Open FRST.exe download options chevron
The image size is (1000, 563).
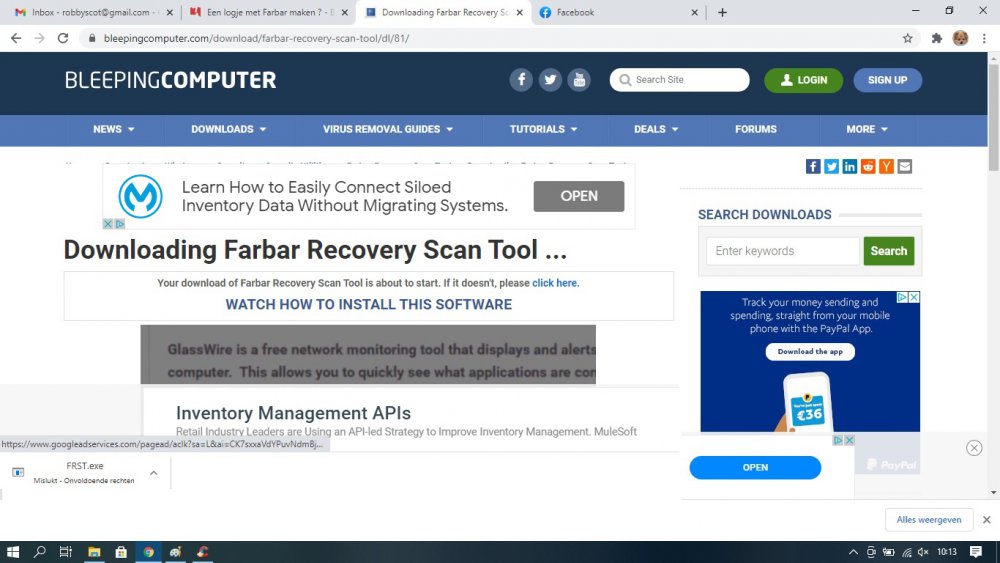pyautogui.click(x=154, y=473)
